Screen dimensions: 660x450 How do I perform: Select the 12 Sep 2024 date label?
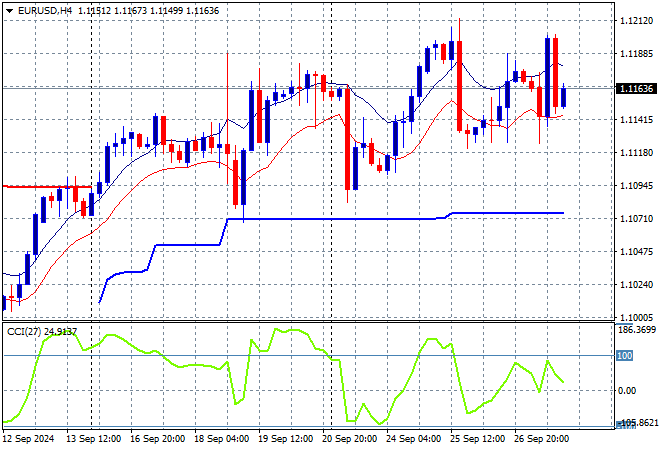click(28, 439)
